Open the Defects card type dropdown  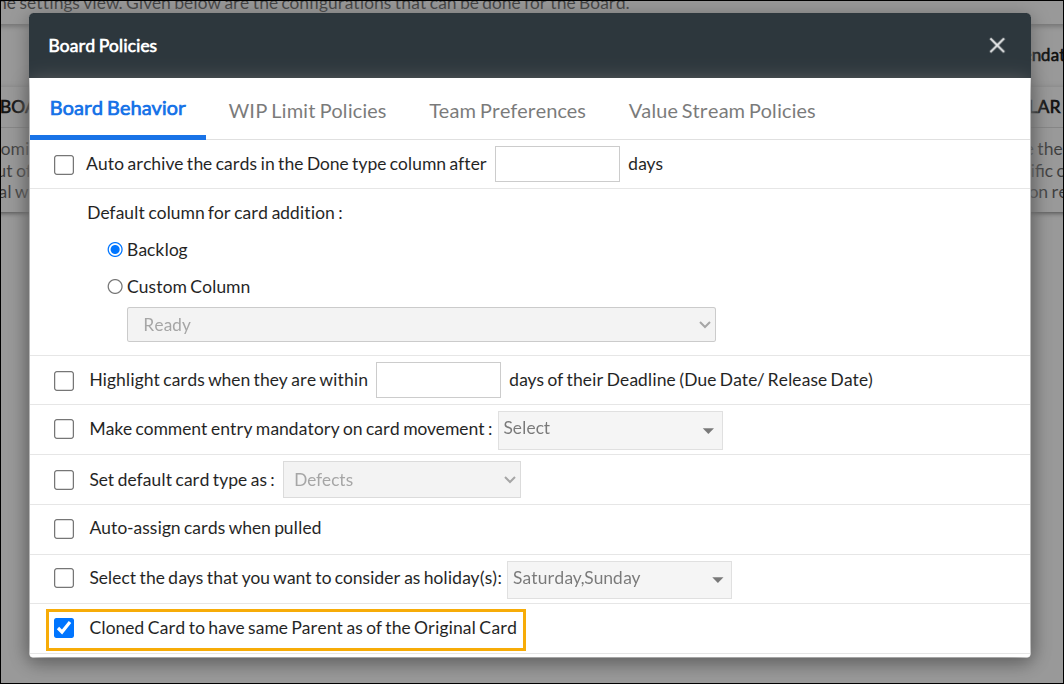[402, 480]
